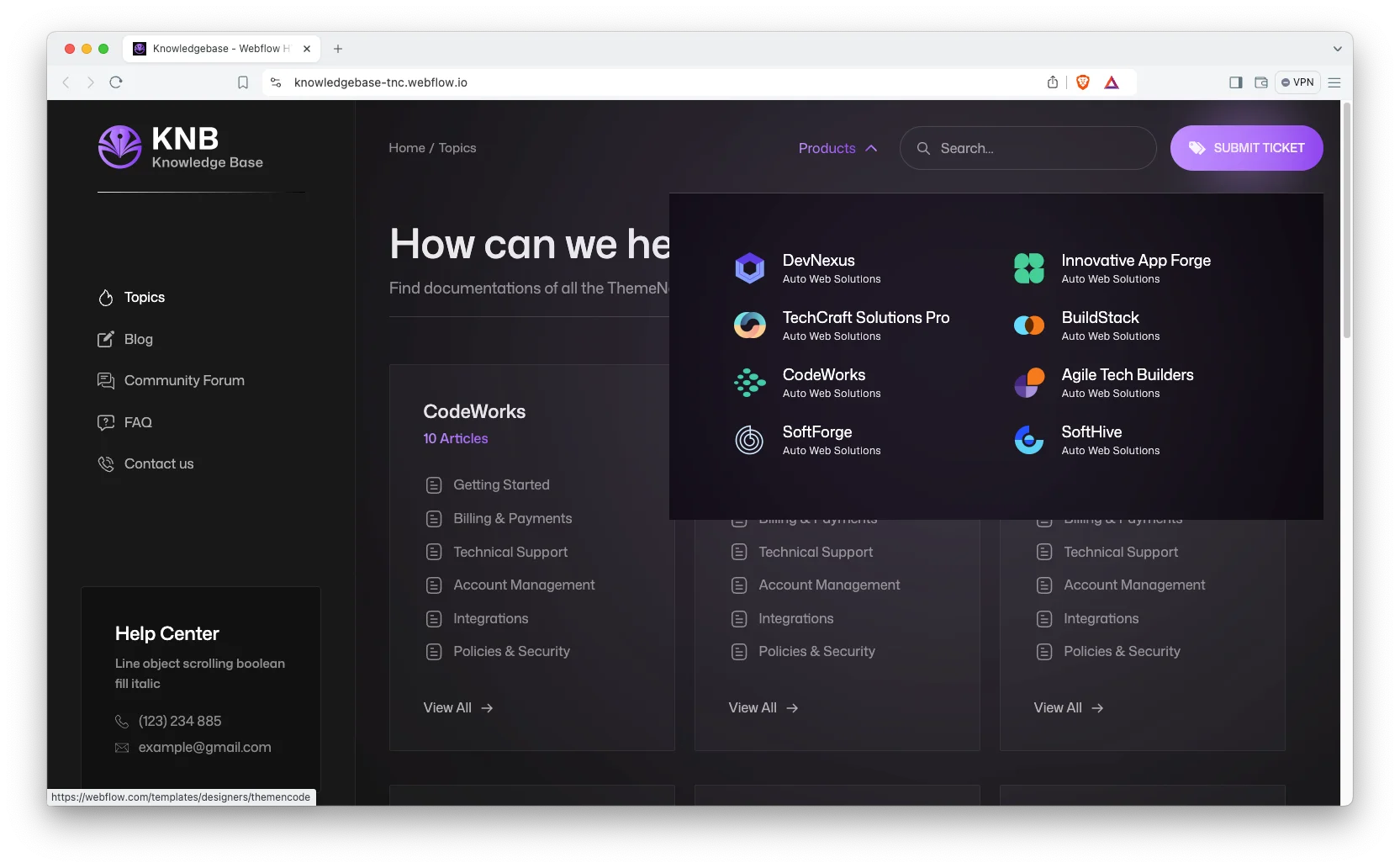Collapse the Products dropdown menu

[x=837, y=148]
